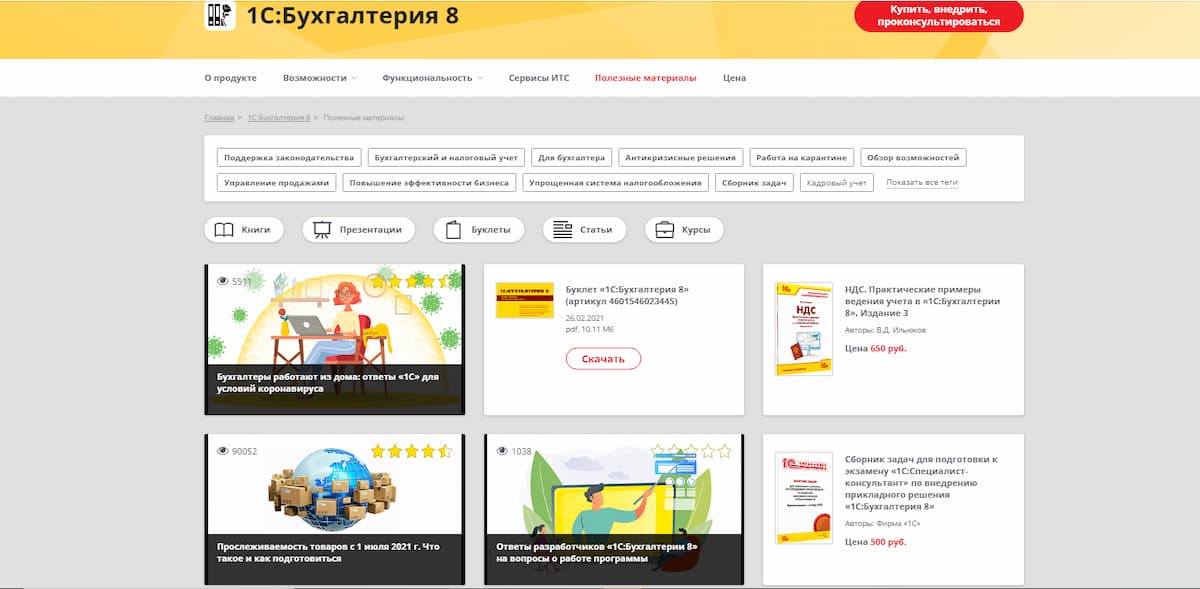Toggle the Антикризисные решения tag filter

point(680,157)
